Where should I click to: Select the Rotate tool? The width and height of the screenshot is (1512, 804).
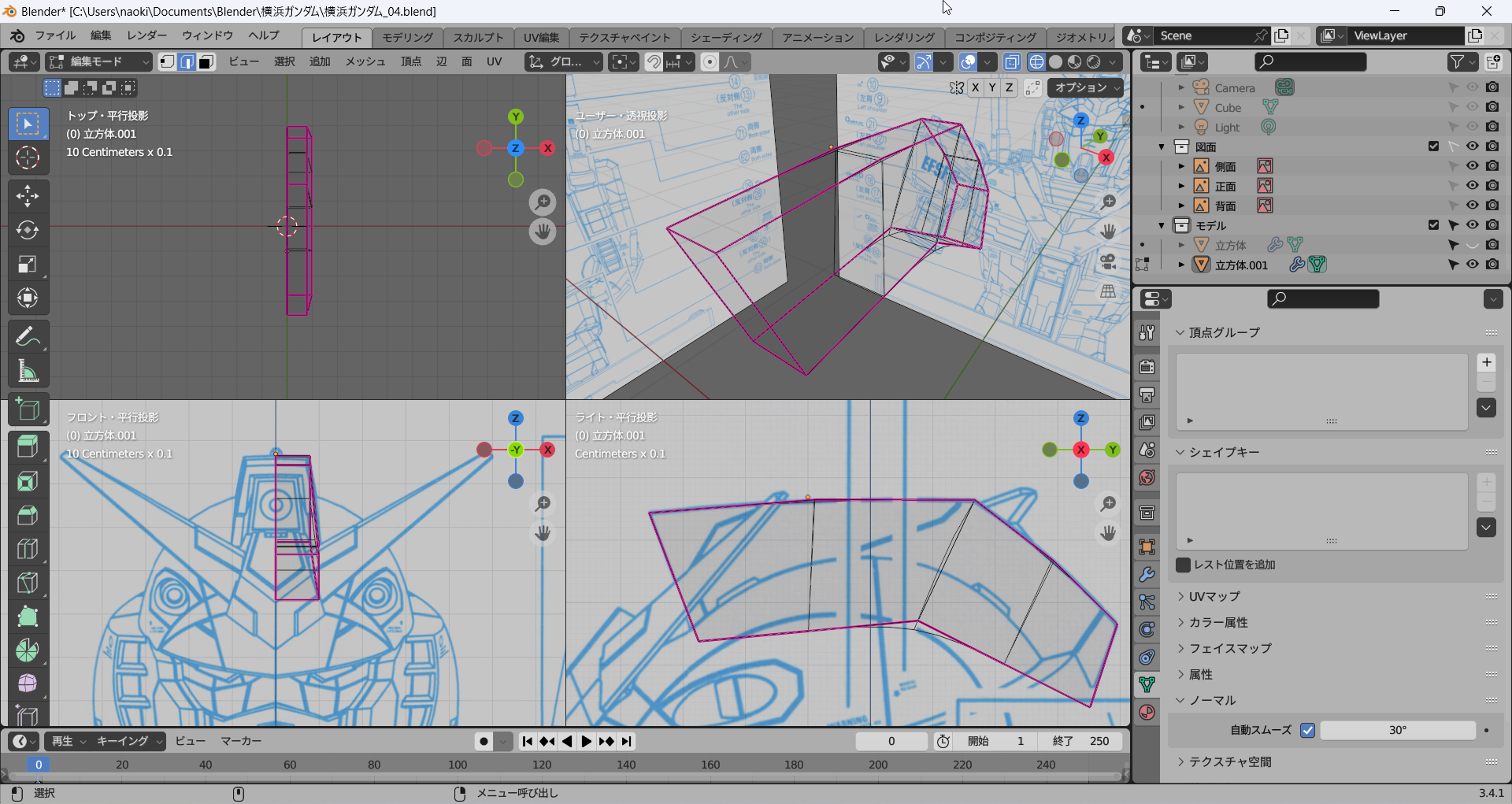point(28,230)
